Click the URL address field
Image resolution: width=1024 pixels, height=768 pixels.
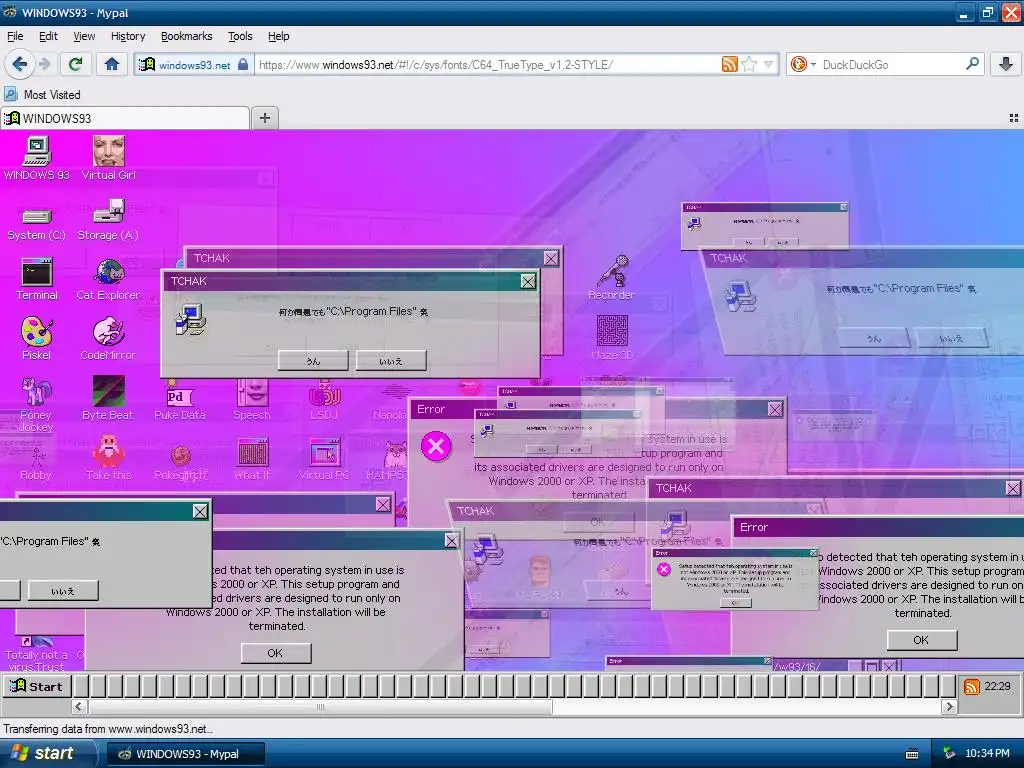pyautogui.click(x=487, y=65)
